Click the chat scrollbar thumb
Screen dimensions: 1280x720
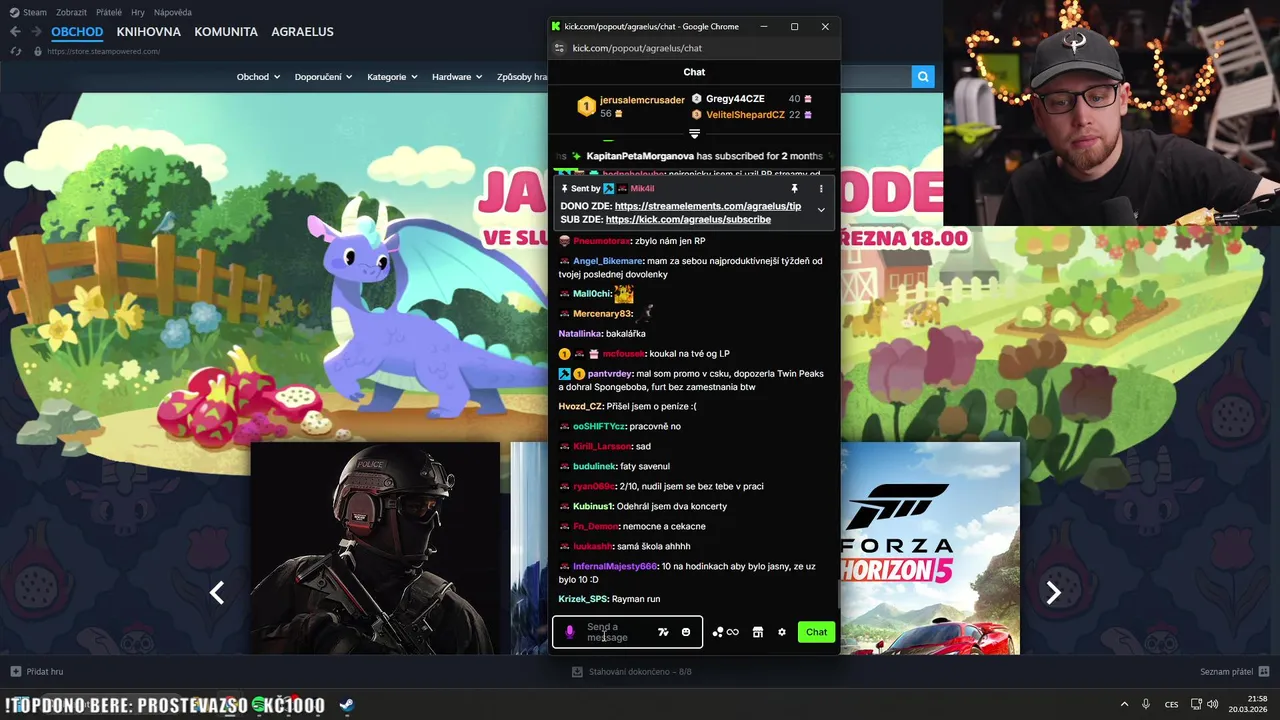(838, 593)
